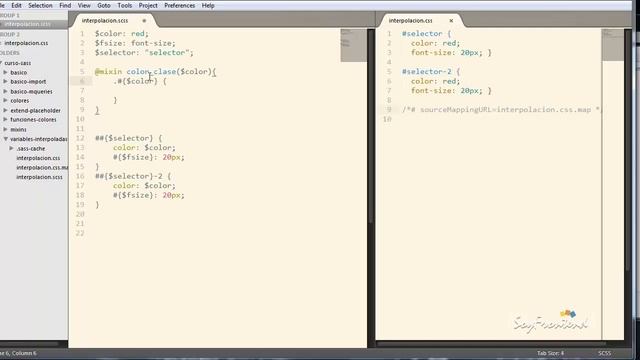Viewport: 640px width, 360px height.
Task: Select interpolacion.css under Group 2 in sidebar
Action: [26, 43]
